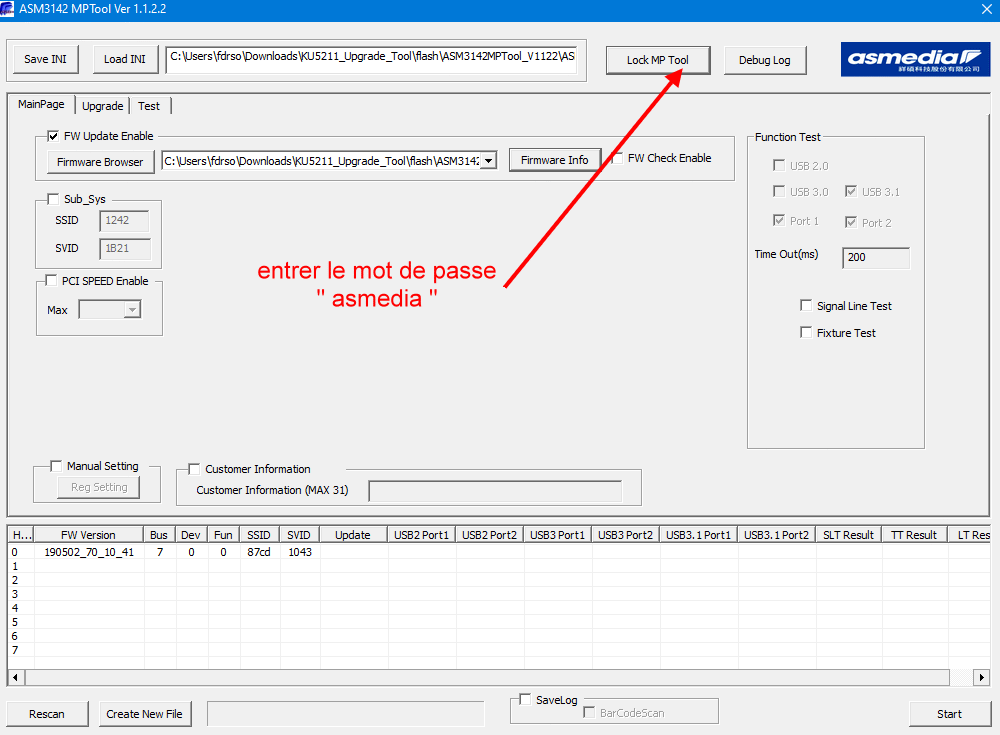Click the SVID input field

(x=124, y=249)
